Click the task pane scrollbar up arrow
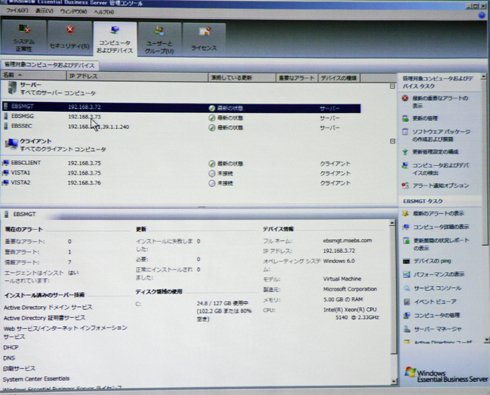This screenshot has width=490, height=395. point(485,77)
